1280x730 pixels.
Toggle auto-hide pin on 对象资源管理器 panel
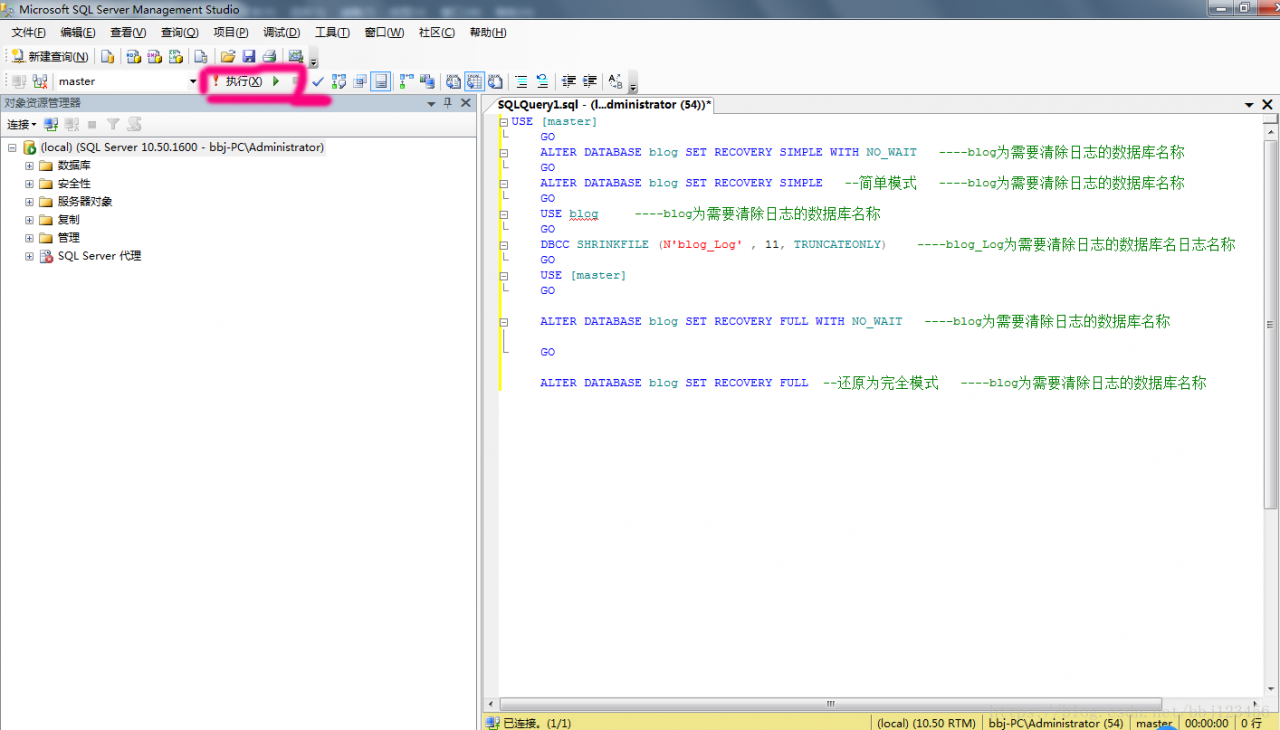448,103
